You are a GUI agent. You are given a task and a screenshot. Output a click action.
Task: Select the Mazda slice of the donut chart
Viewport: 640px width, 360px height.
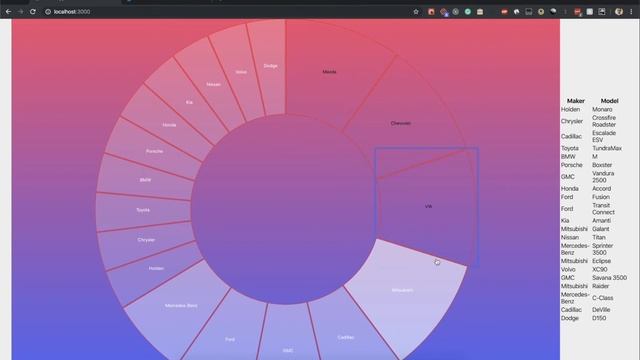point(329,72)
